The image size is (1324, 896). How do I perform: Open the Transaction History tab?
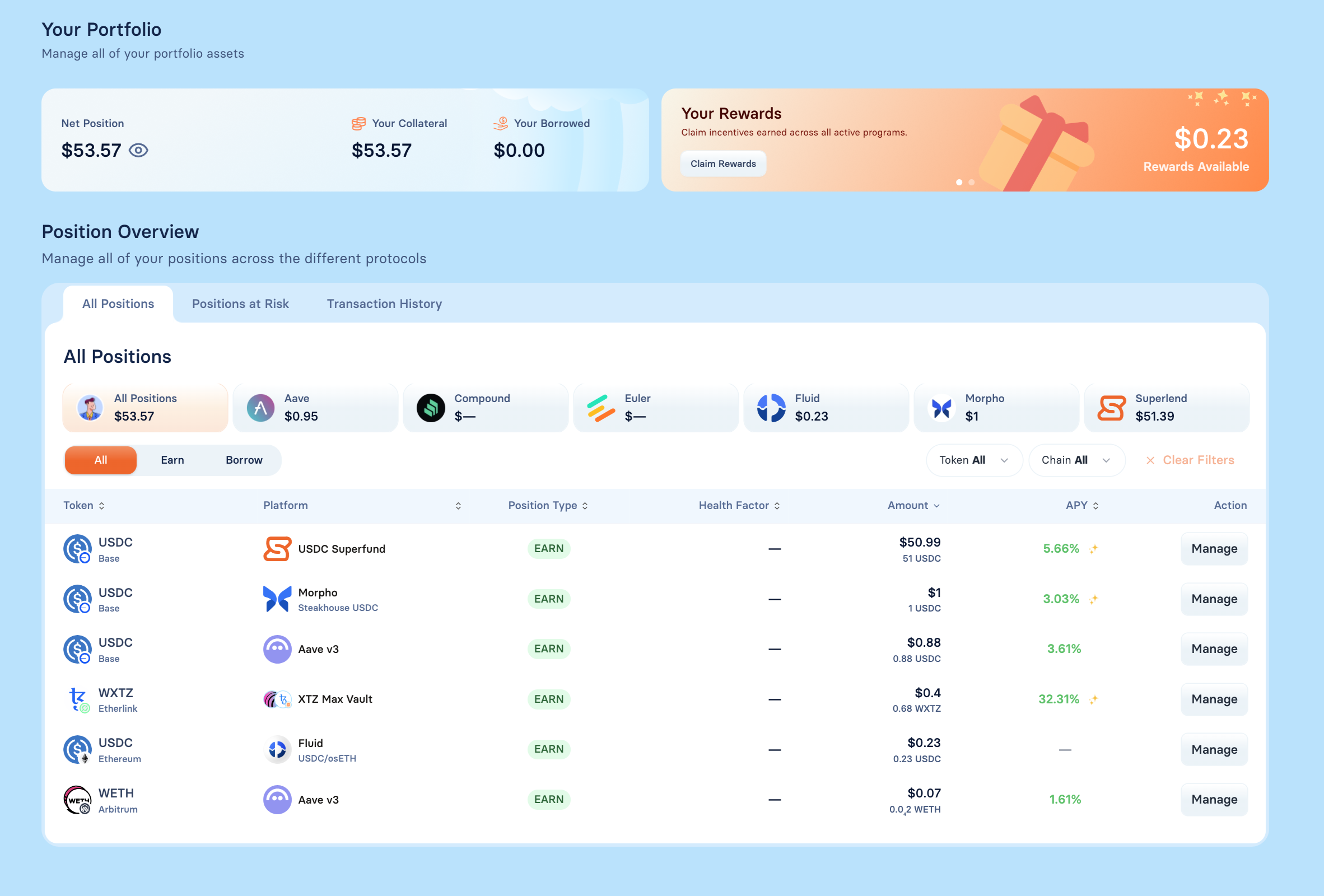click(x=384, y=304)
